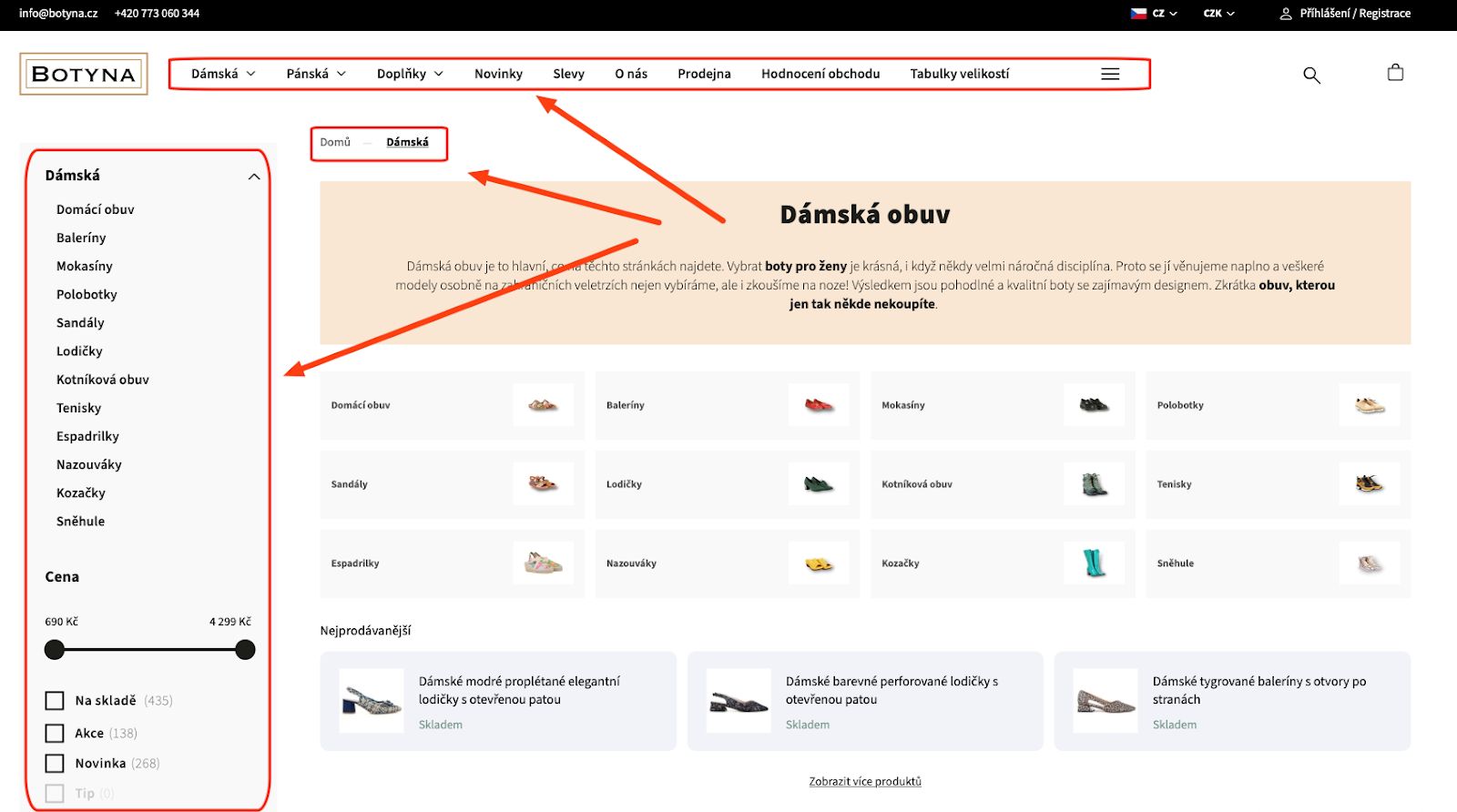Open Tabulky velikostí menu item

point(959,74)
